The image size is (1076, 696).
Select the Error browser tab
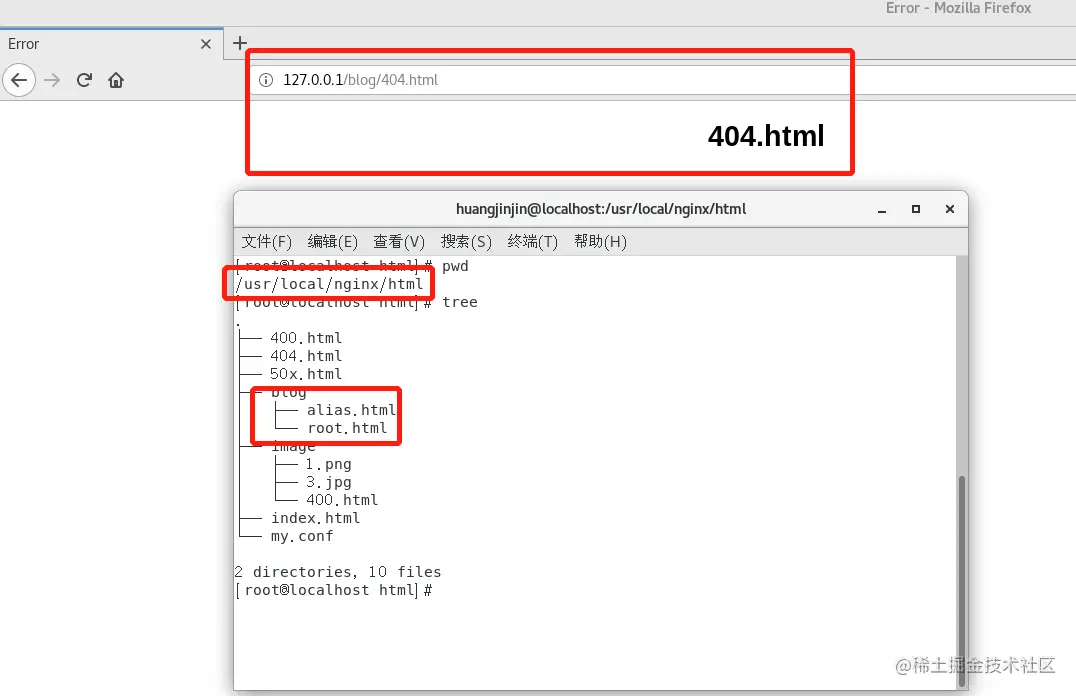(x=111, y=44)
